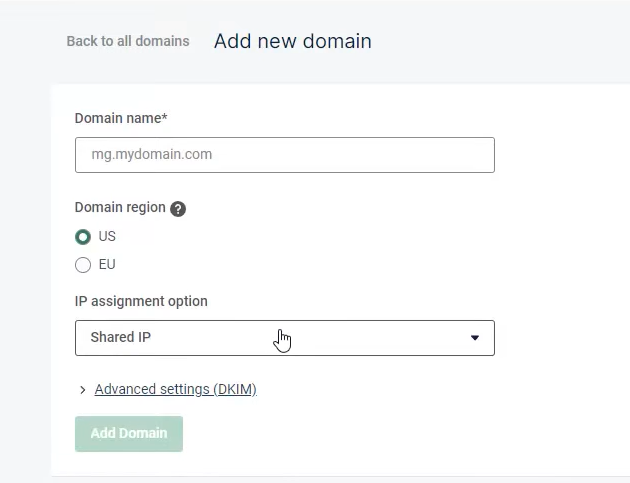Click the dropdown caret arrow icon
The width and height of the screenshot is (630, 483).
click(x=475, y=338)
